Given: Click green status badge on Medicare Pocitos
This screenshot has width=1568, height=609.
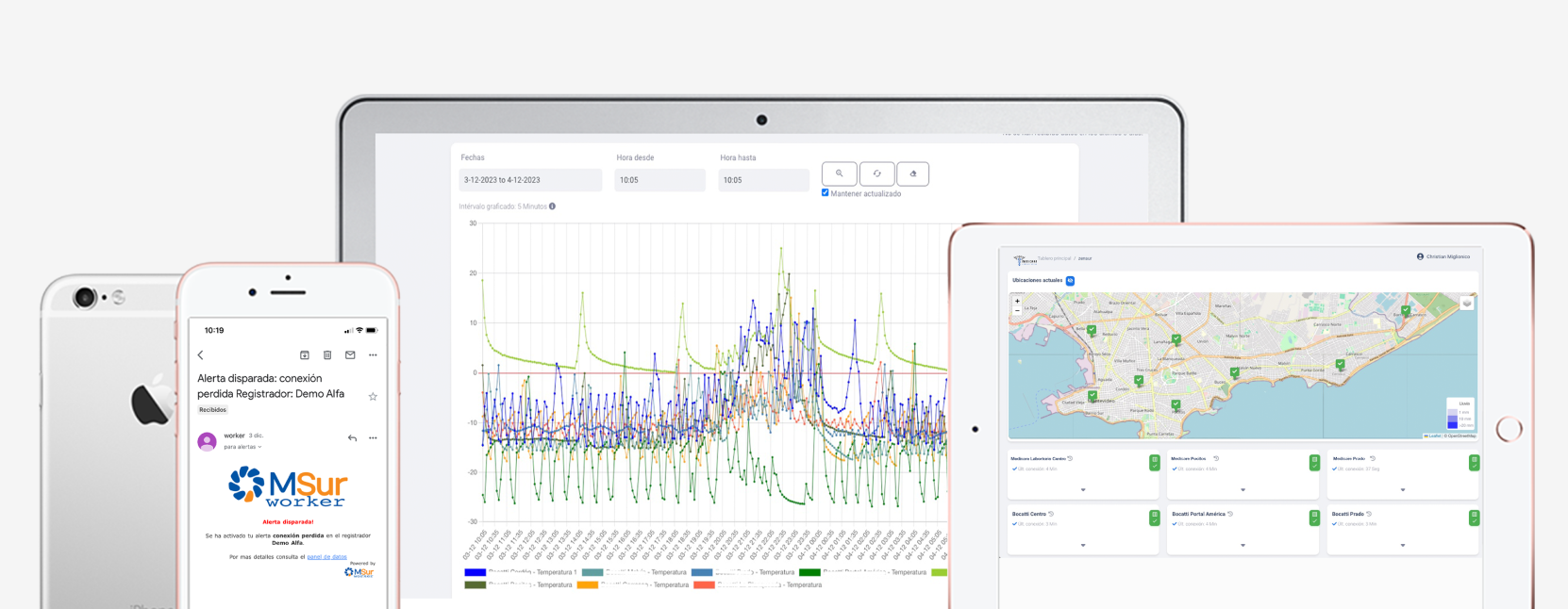Looking at the screenshot, I should click(x=1314, y=463).
